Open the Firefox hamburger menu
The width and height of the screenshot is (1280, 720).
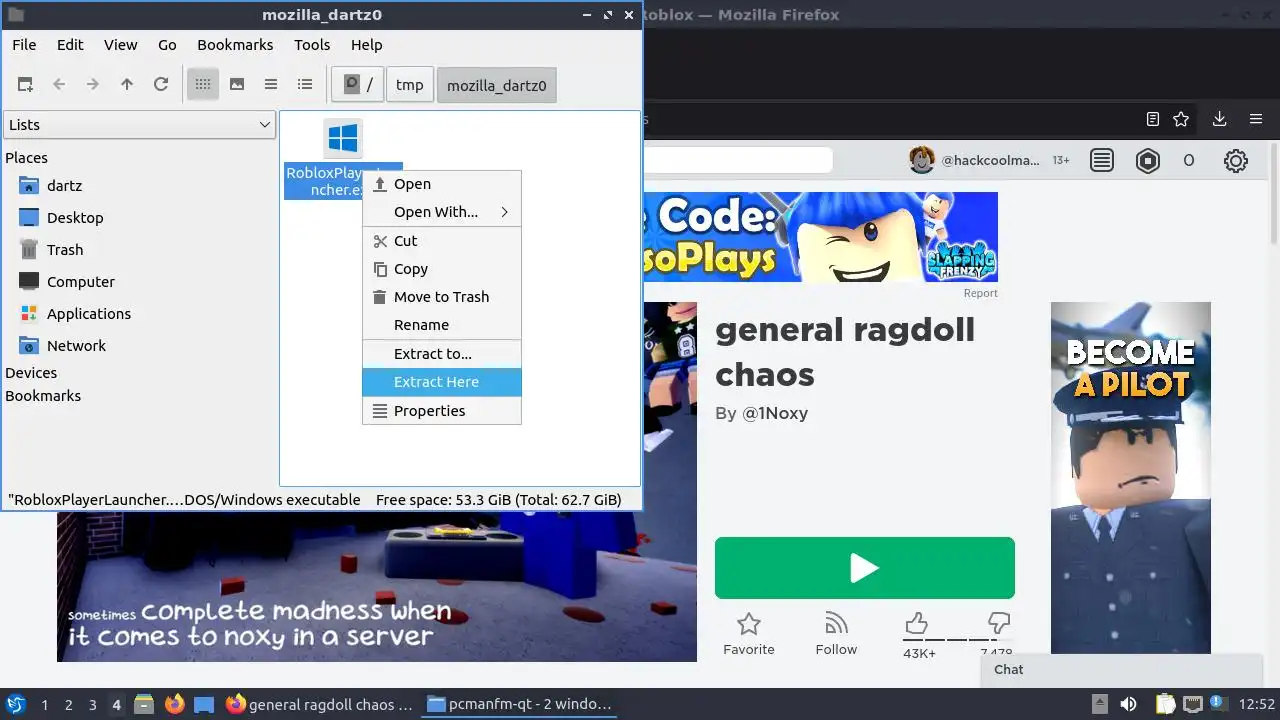coord(1256,119)
